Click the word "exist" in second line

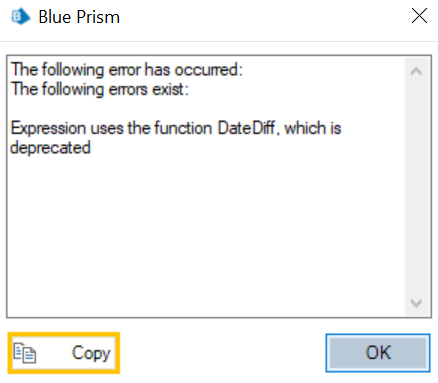(168, 89)
